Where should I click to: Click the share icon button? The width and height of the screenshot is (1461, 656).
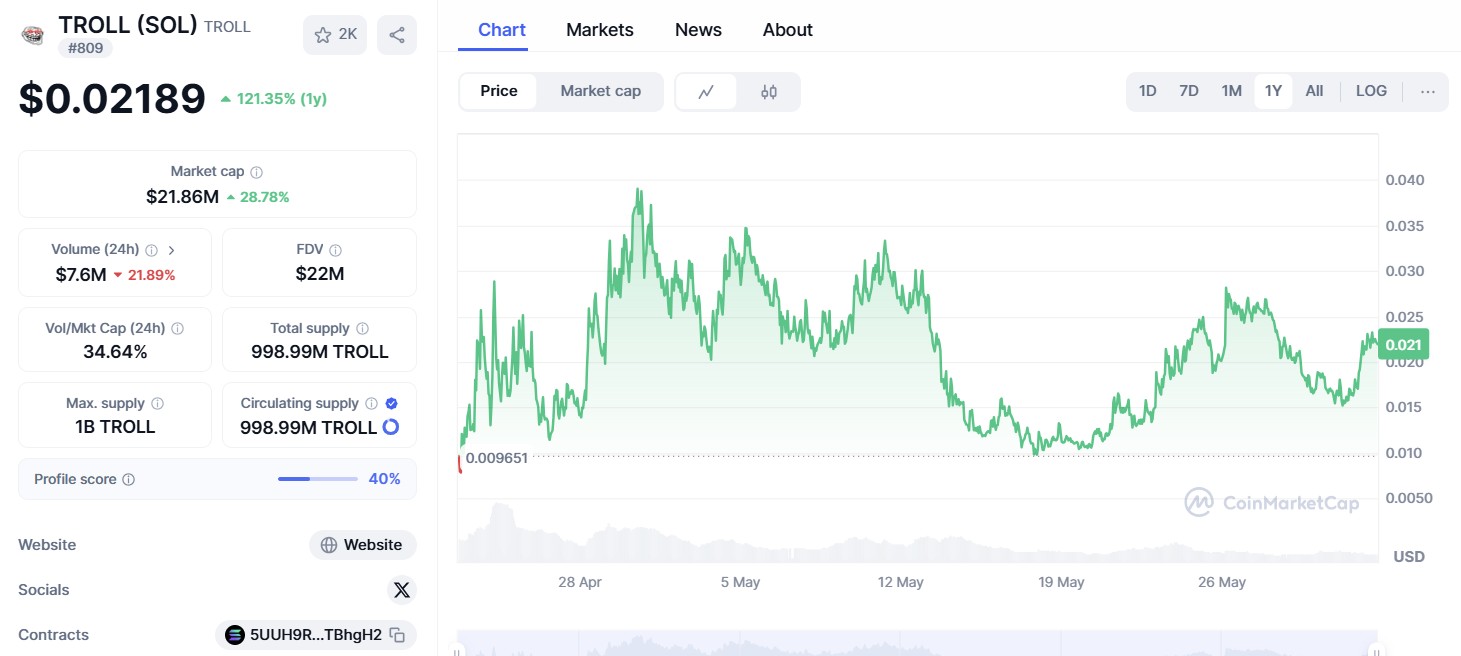click(397, 35)
